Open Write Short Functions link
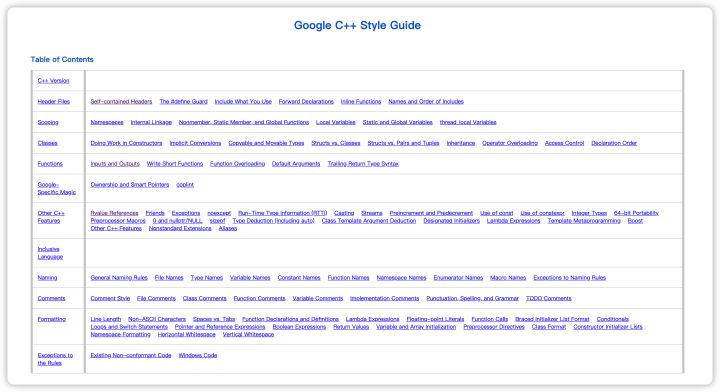Viewport: 720px width, 392px height. click(174, 163)
